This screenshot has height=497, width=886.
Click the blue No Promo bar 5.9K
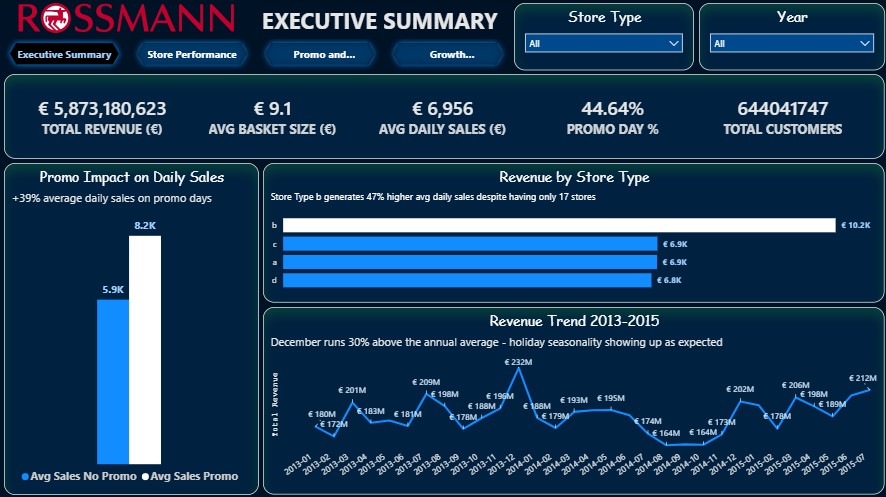pyautogui.click(x=113, y=382)
